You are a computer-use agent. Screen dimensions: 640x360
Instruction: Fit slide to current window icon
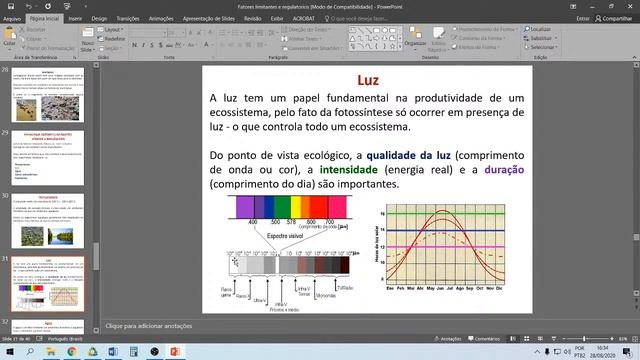635,339
